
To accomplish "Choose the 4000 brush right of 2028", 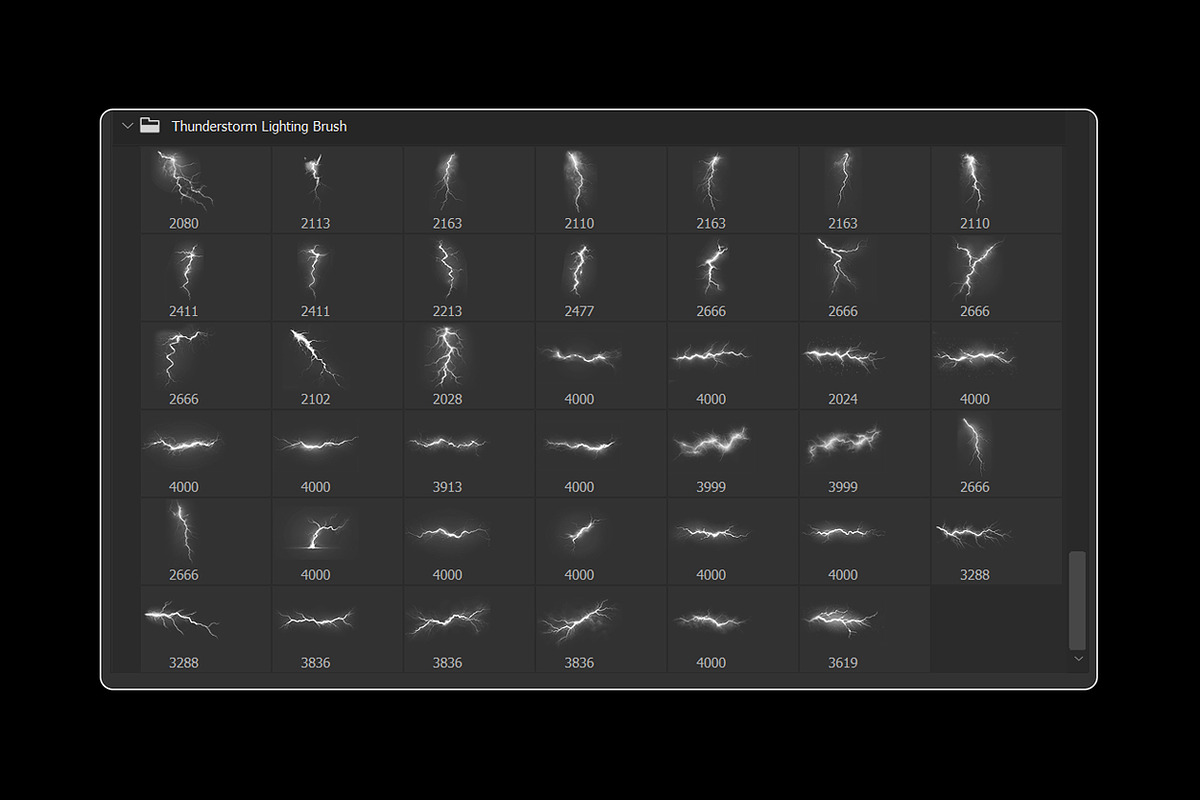I will click(x=601, y=366).
